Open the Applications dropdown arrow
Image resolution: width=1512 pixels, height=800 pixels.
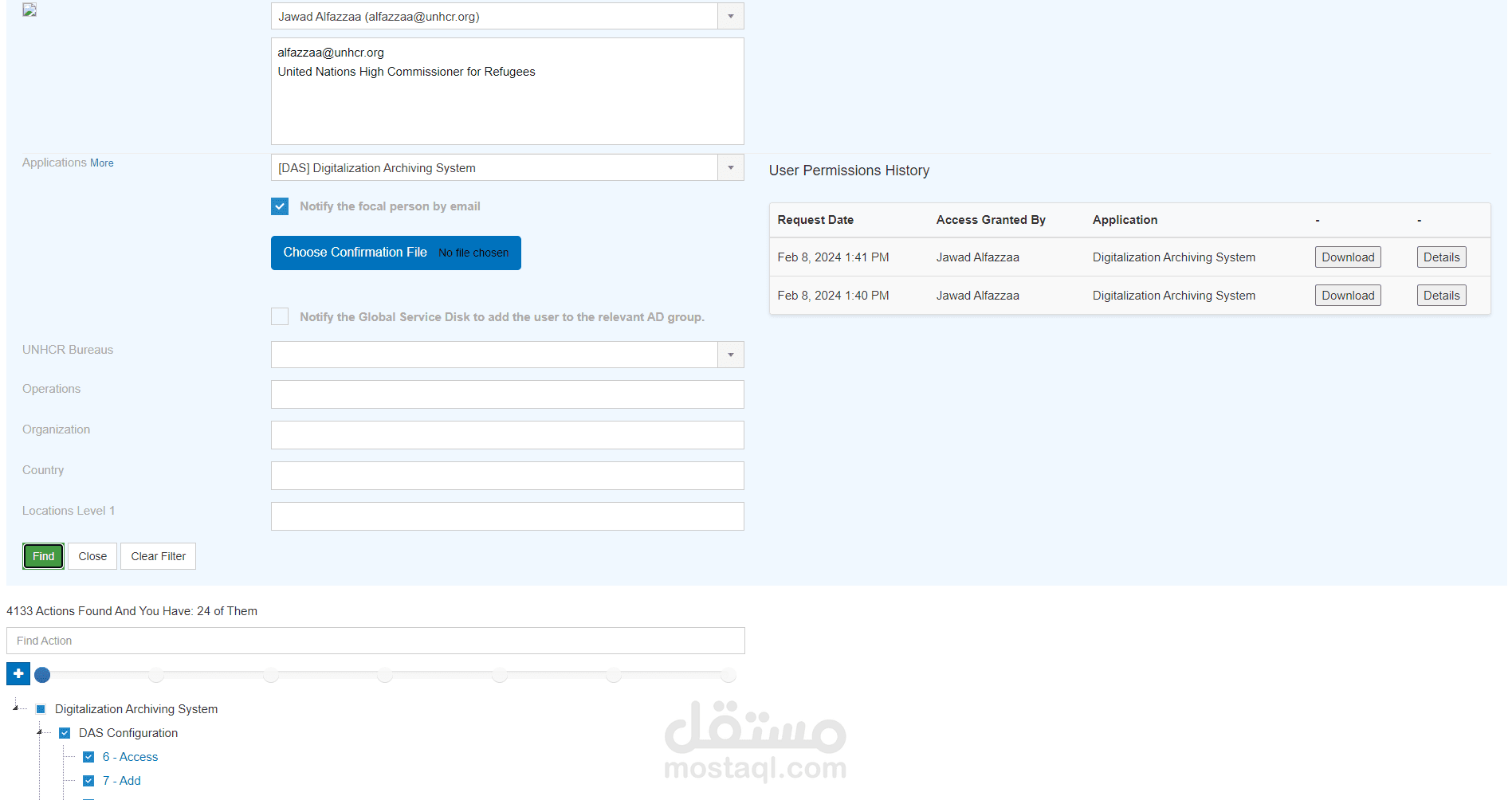pyautogui.click(x=731, y=167)
